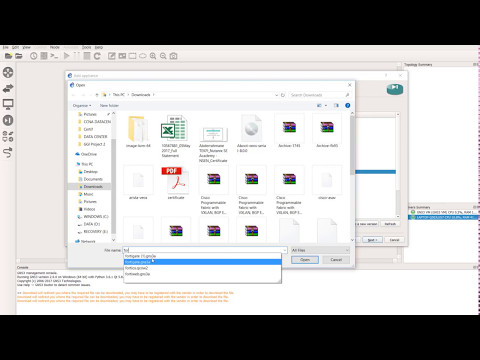
Task: Click the Open button in file dialog
Action: click(x=305, y=260)
